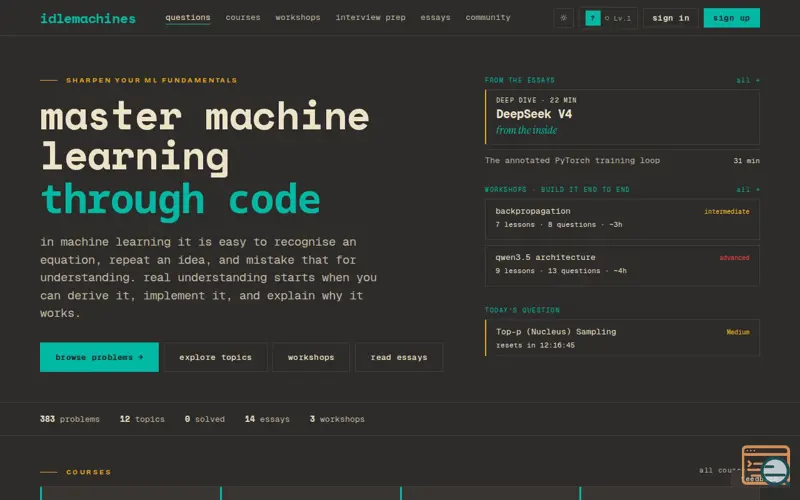The image size is (800, 500).
Task: Click the idlemachines logo
Action: click(88, 18)
